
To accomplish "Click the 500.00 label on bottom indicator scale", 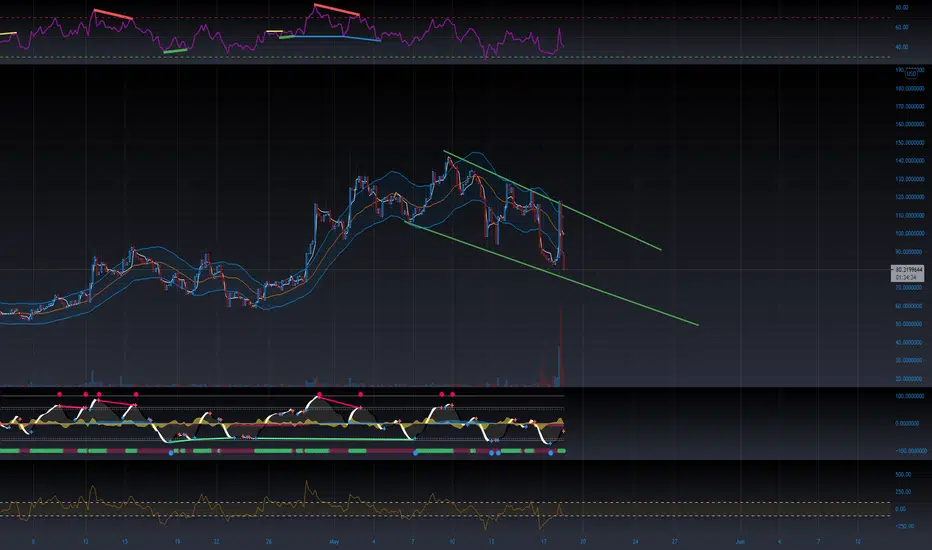I will point(903,474).
